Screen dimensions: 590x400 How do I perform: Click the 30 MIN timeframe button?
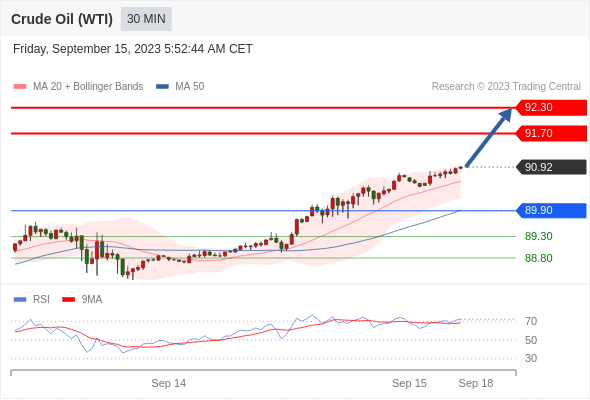tap(146, 19)
